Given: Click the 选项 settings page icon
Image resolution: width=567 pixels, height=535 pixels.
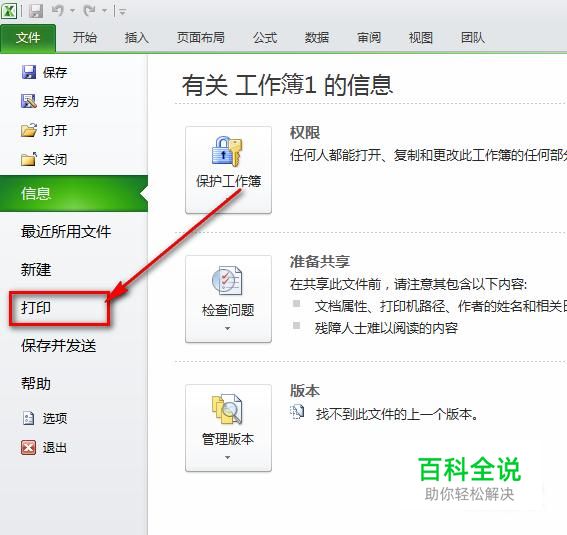Looking at the screenshot, I should click(28, 418).
